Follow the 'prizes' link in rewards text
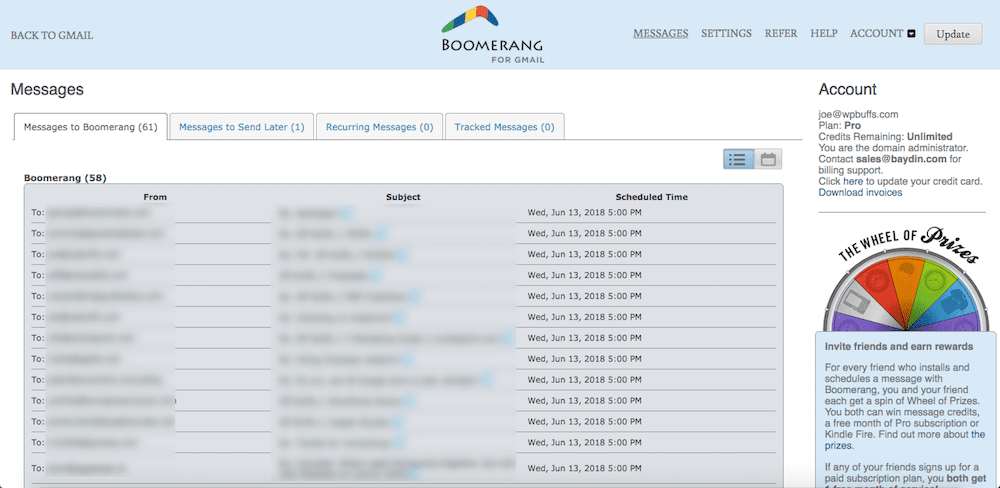Viewport: 1000px width, 488px height. click(x=839, y=446)
